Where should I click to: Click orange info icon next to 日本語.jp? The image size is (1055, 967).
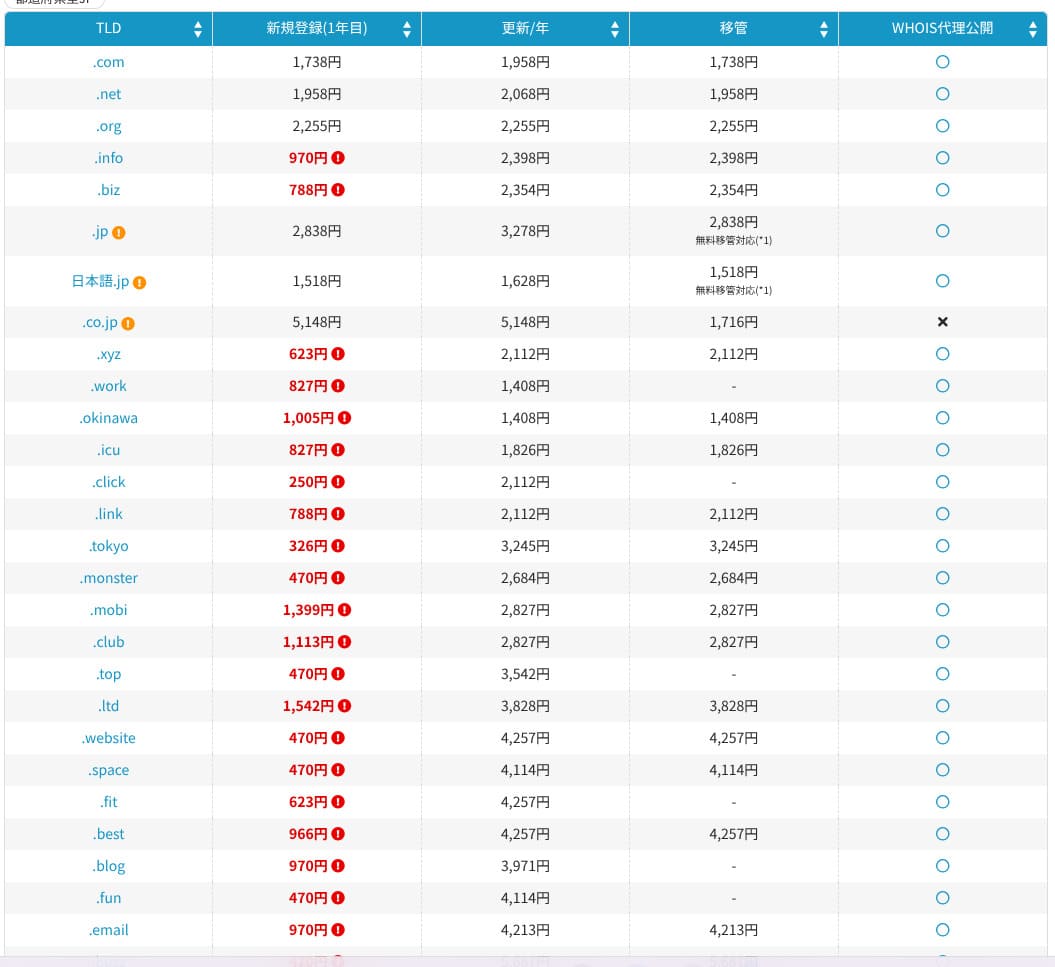[140, 282]
